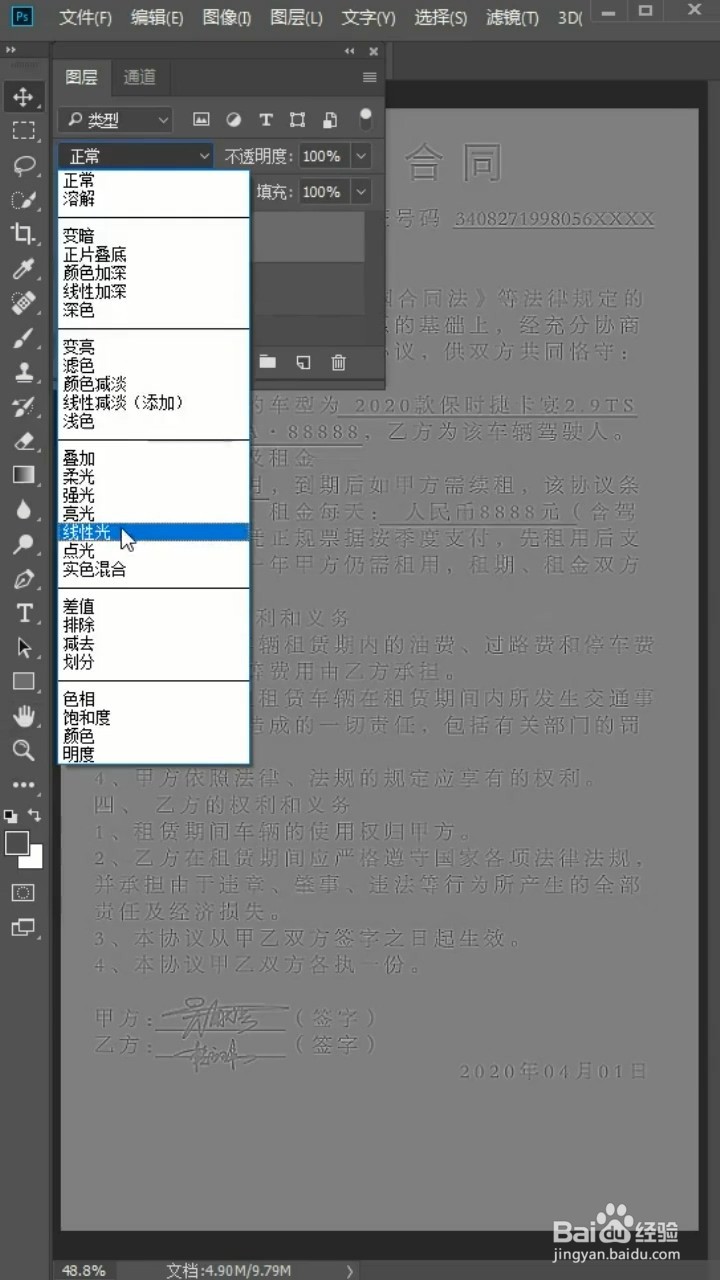
Task: Select the Hand tool
Action: (23, 716)
